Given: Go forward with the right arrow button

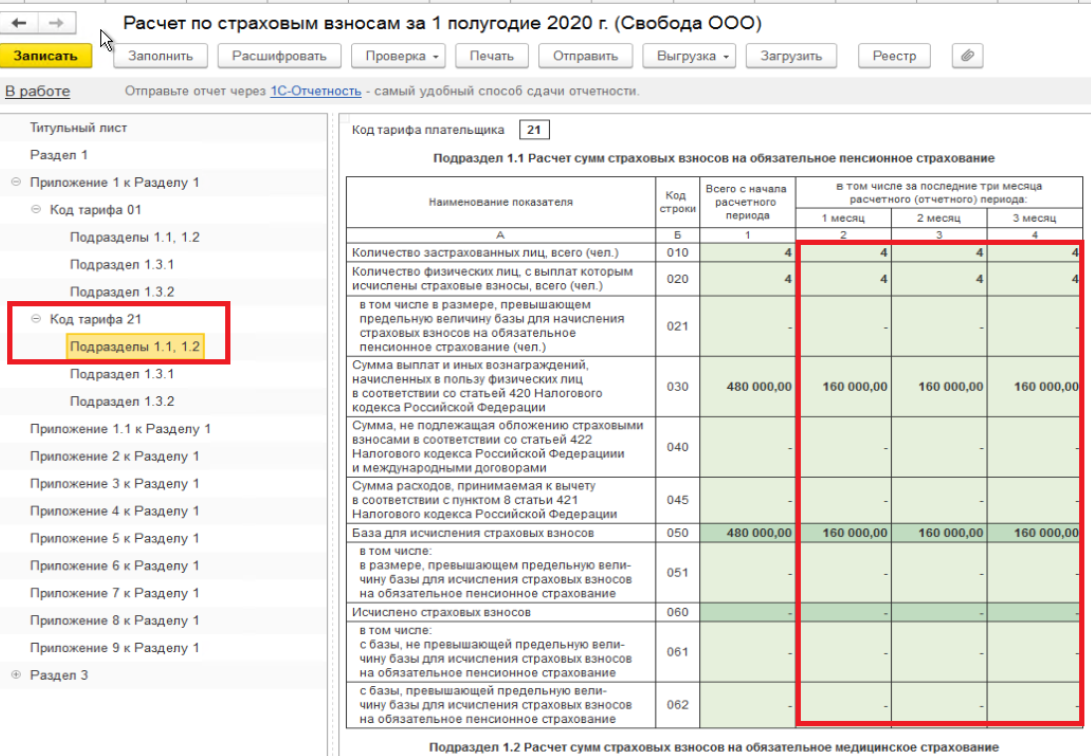Looking at the screenshot, I should 57,23.
